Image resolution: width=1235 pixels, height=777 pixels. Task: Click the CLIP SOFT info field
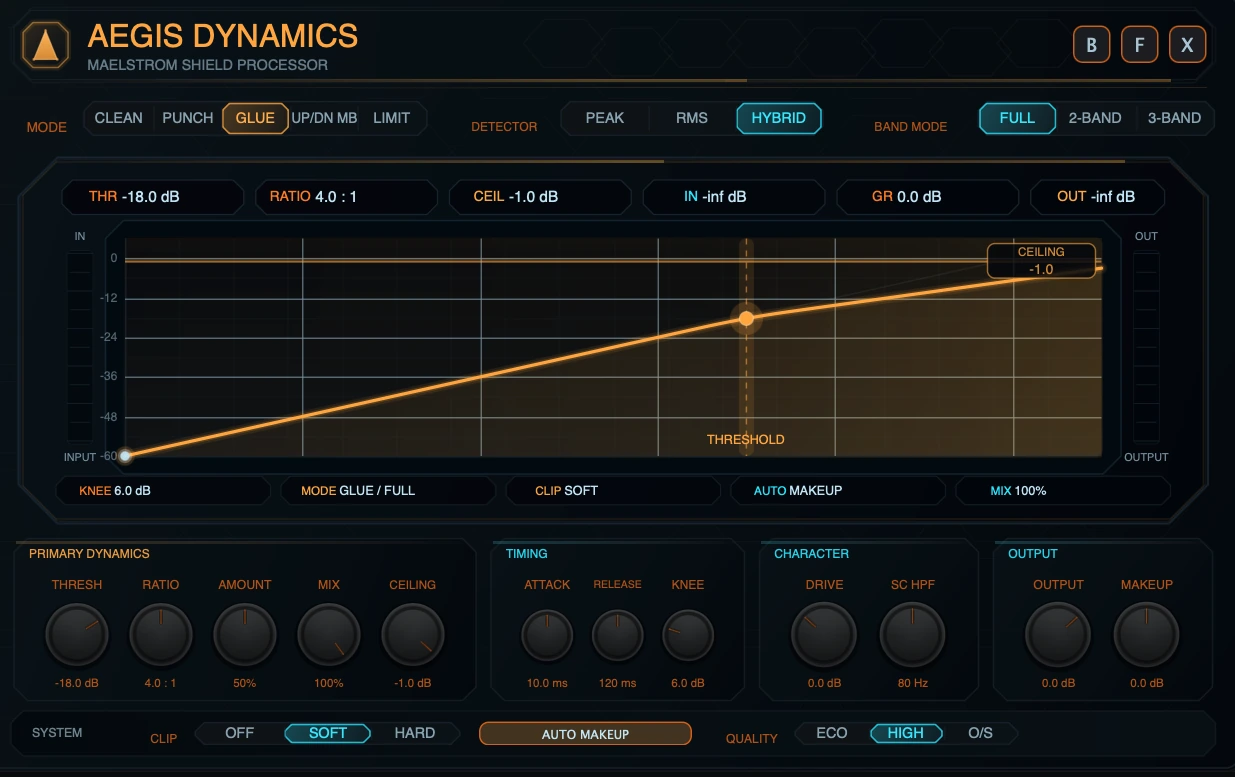[613, 491]
